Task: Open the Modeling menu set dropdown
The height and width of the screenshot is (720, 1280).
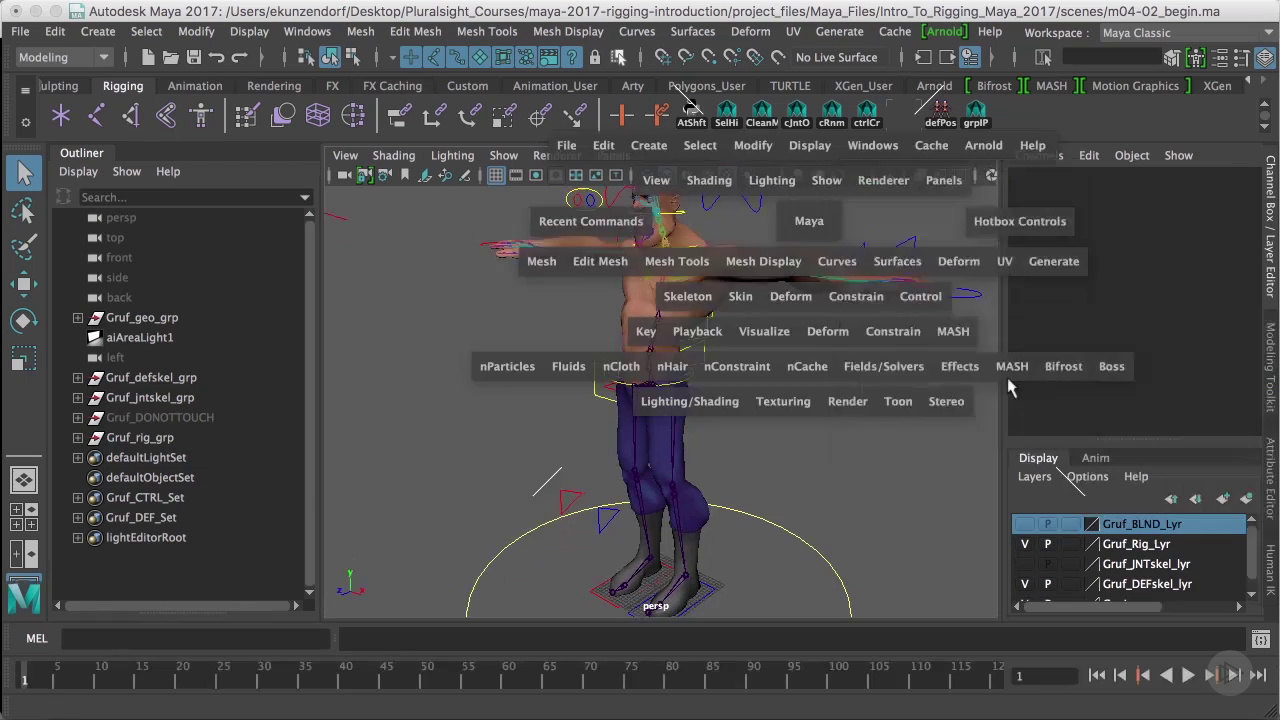Action: point(64,58)
